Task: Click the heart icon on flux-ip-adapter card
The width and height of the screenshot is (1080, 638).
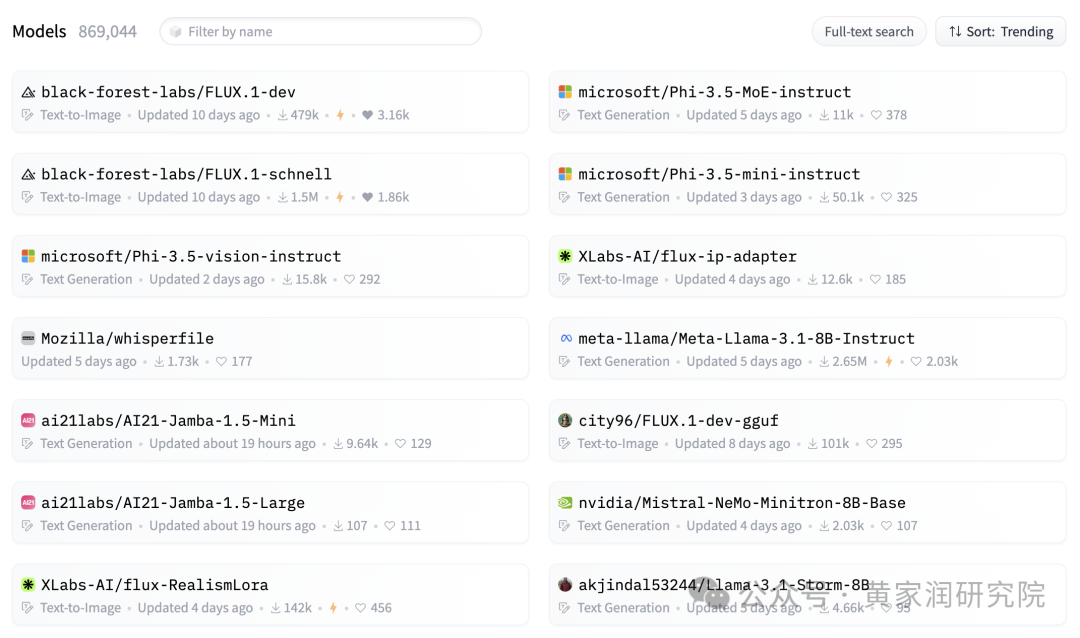Action: (875, 279)
